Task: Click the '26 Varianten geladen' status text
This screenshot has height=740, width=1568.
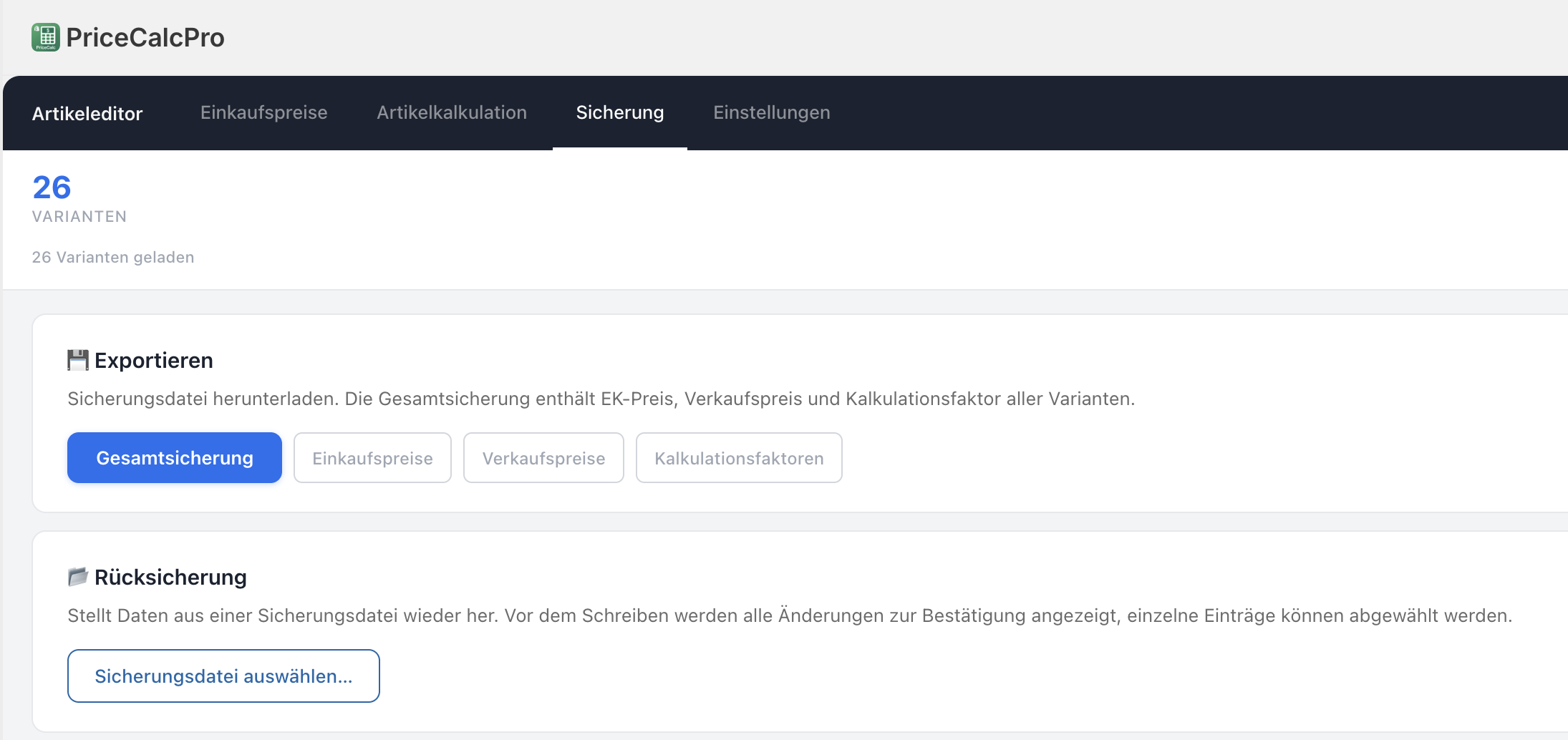Action: [x=113, y=257]
